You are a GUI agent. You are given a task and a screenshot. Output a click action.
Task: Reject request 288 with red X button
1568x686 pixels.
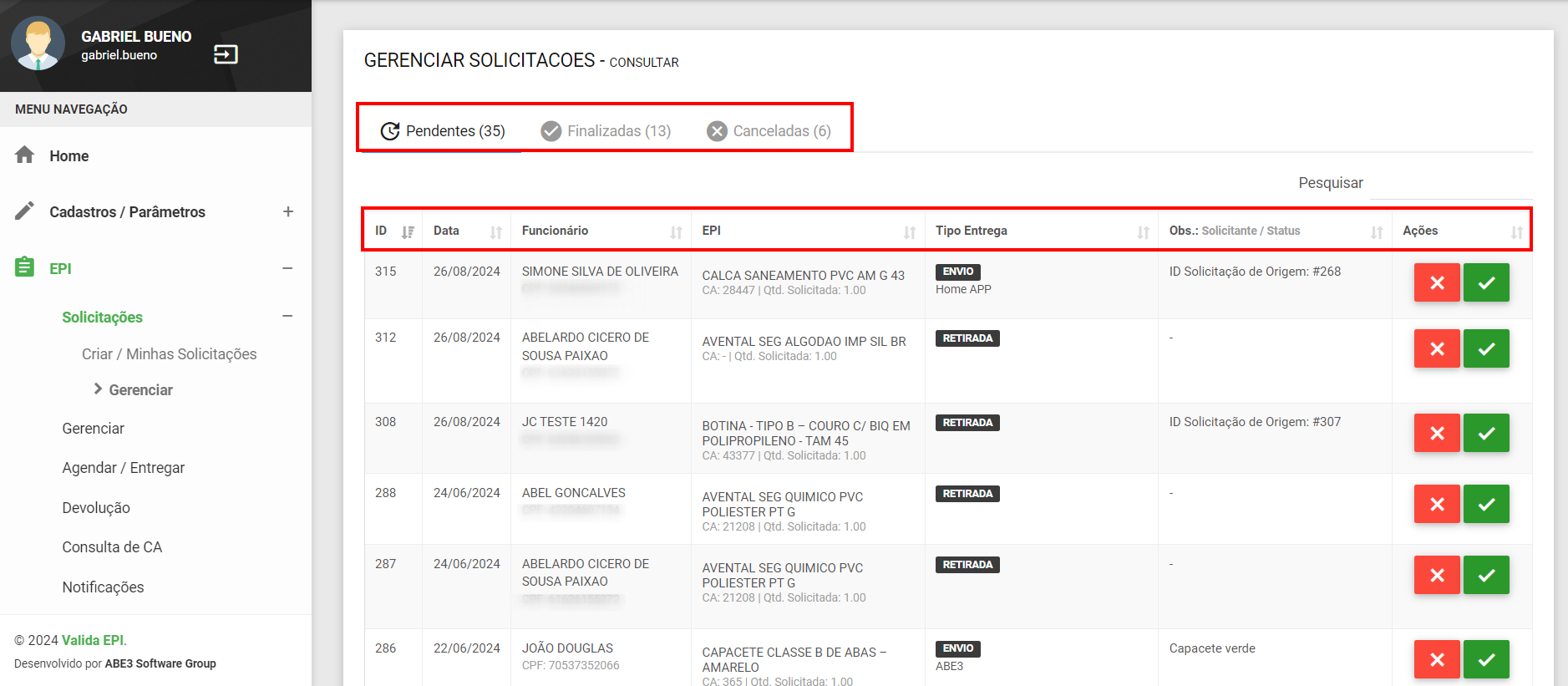1437,504
